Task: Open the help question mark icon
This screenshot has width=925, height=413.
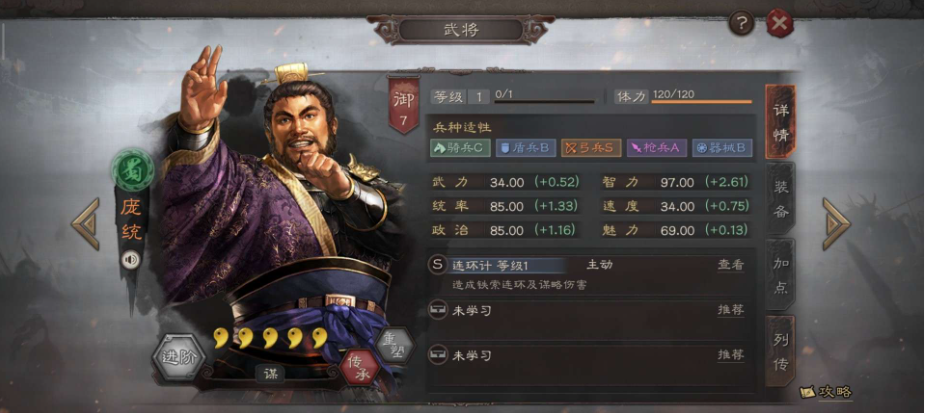Action: point(742,23)
